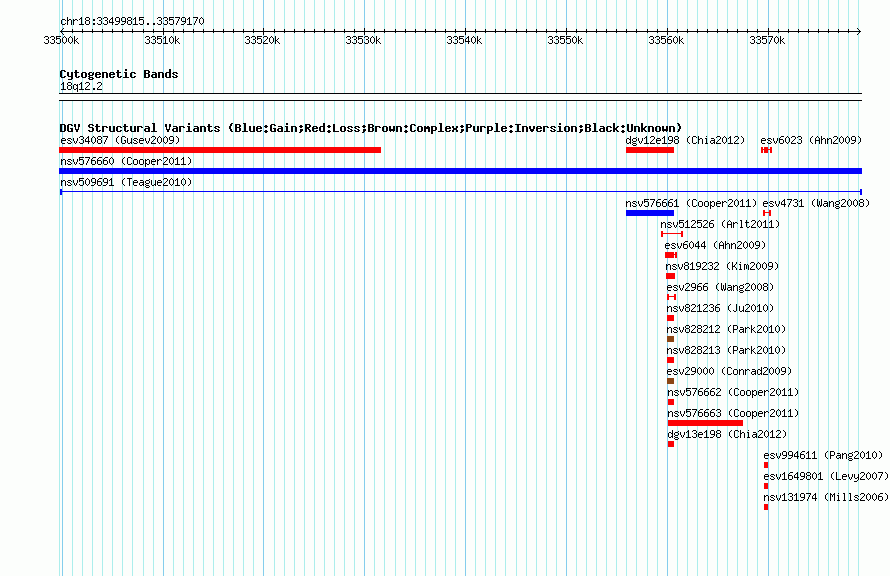Image resolution: width=890 pixels, height=576 pixels.
Task: Click the esv2966 (Wang2008) red bracket glyph
Action: point(671,297)
